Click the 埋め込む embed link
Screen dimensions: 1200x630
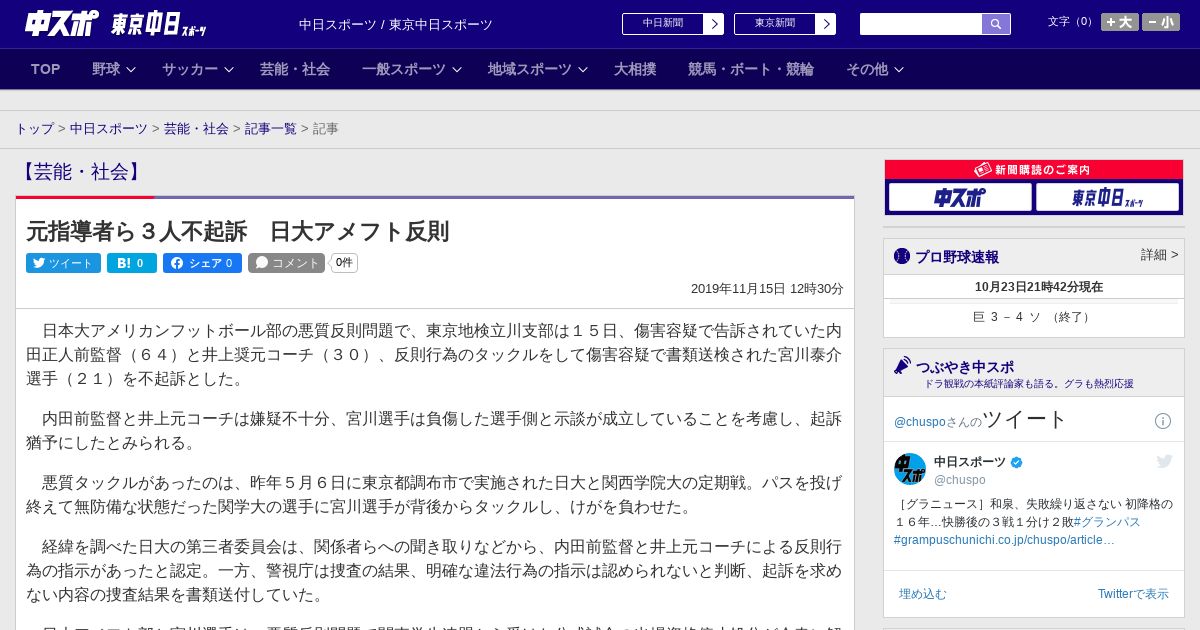coord(922,594)
